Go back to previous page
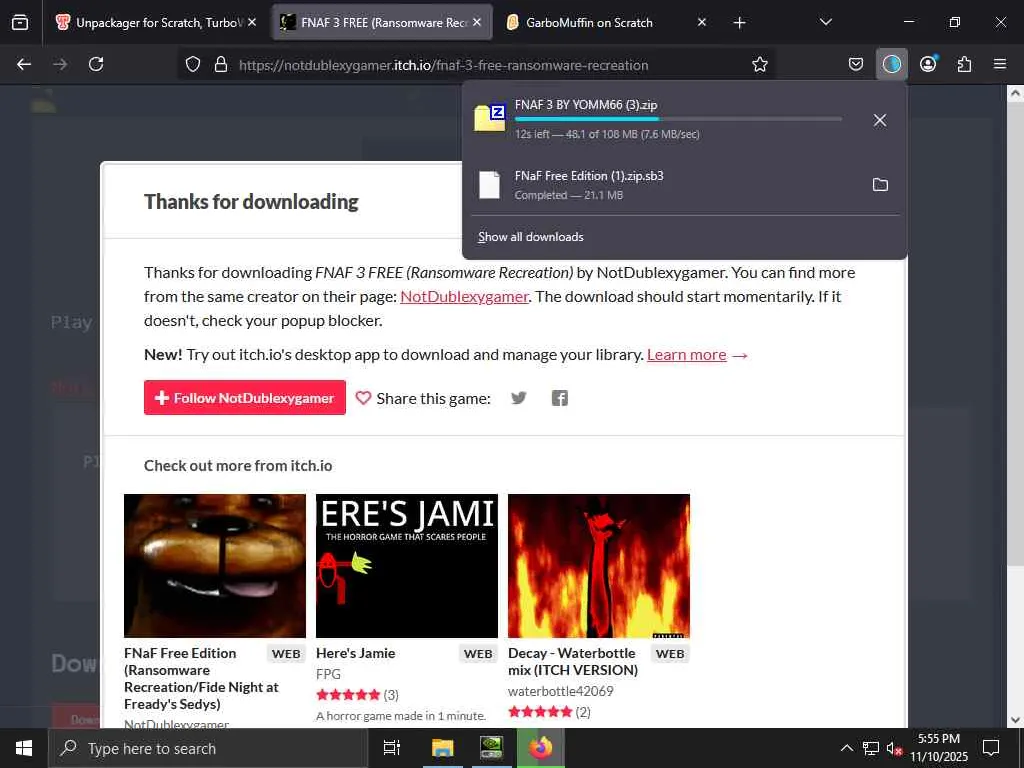Image resolution: width=1024 pixels, height=768 pixels. pos(24,64)
